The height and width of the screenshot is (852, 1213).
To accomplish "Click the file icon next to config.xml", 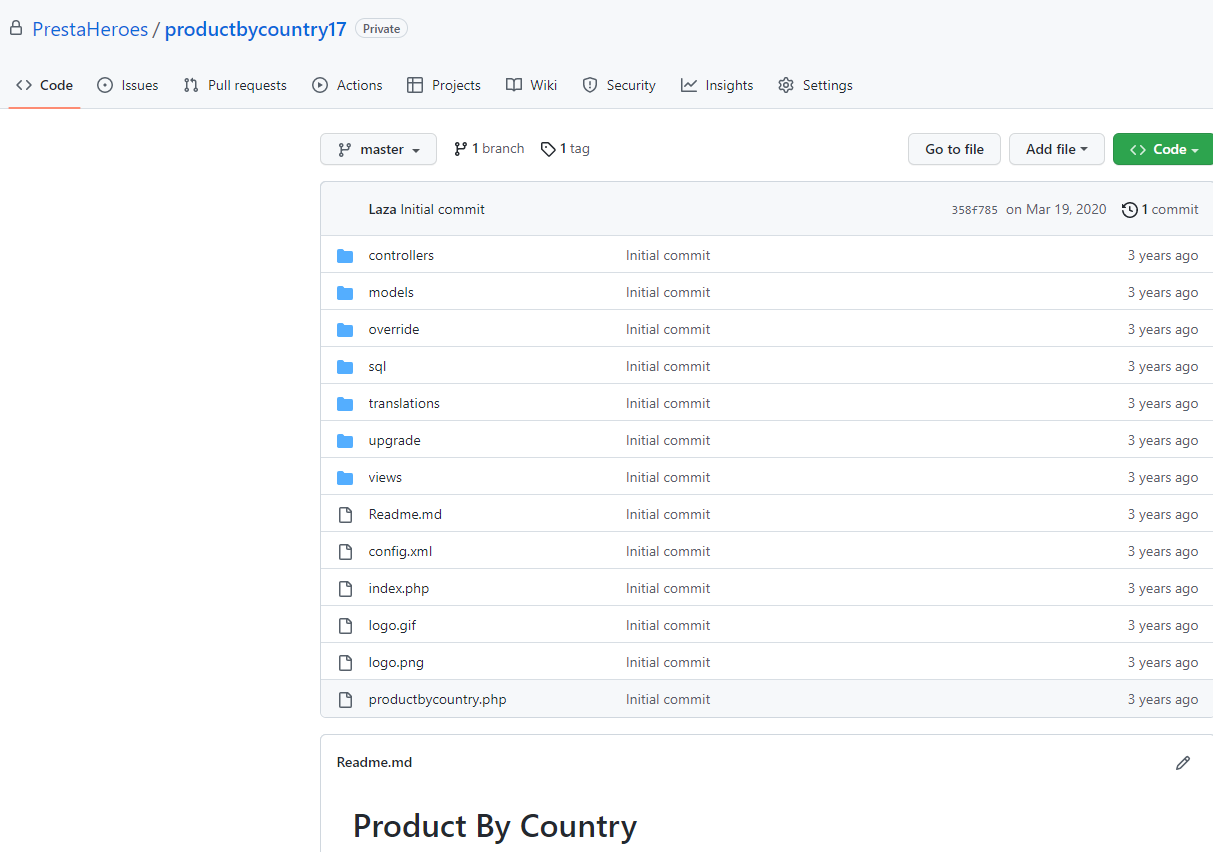I will pyautogui.click(x=345, y=552).
